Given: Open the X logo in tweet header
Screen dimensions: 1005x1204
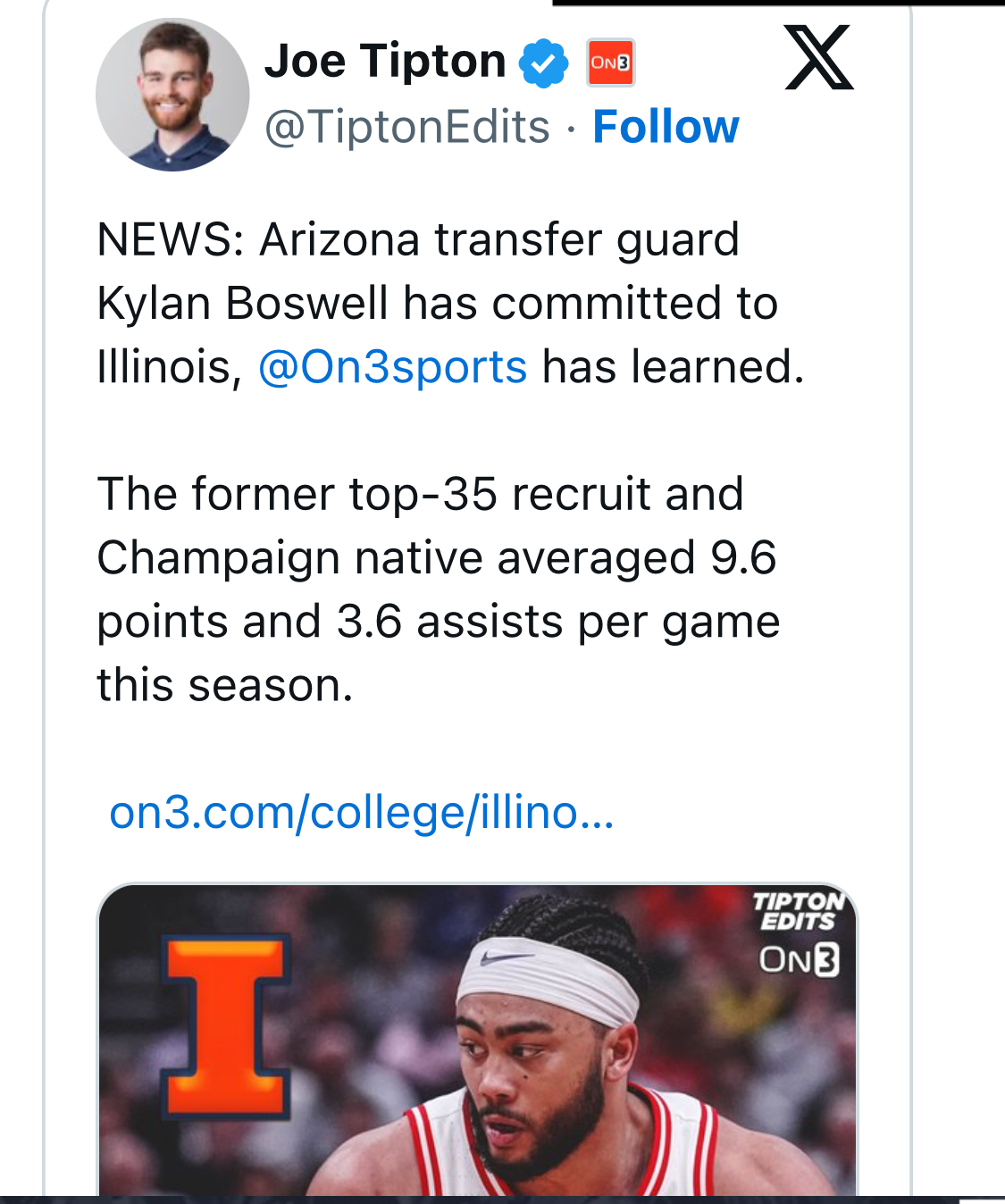Looking at the screenshot, I should (x=818, y=58).
